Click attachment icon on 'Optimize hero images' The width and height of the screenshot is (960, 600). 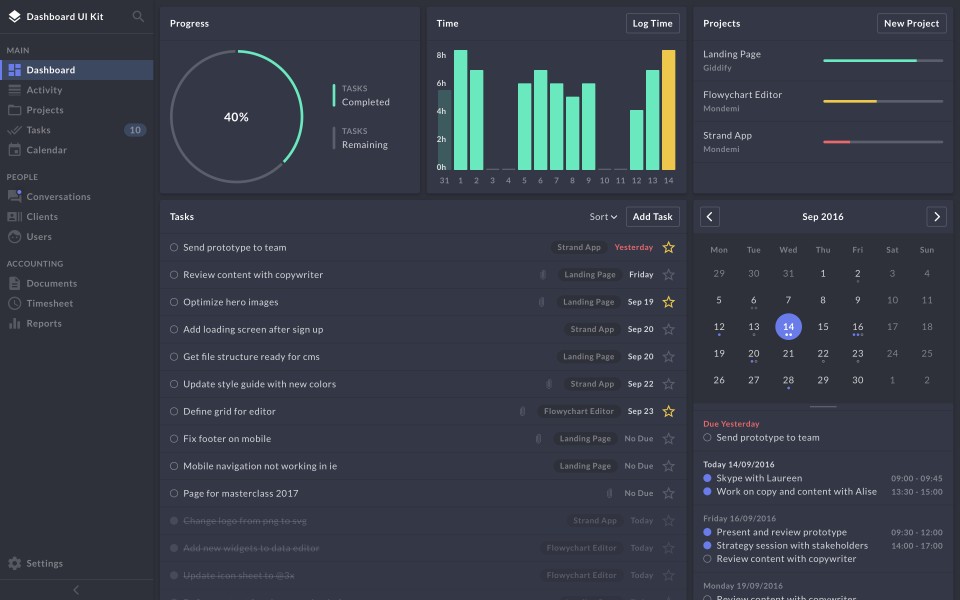[542, 302]
